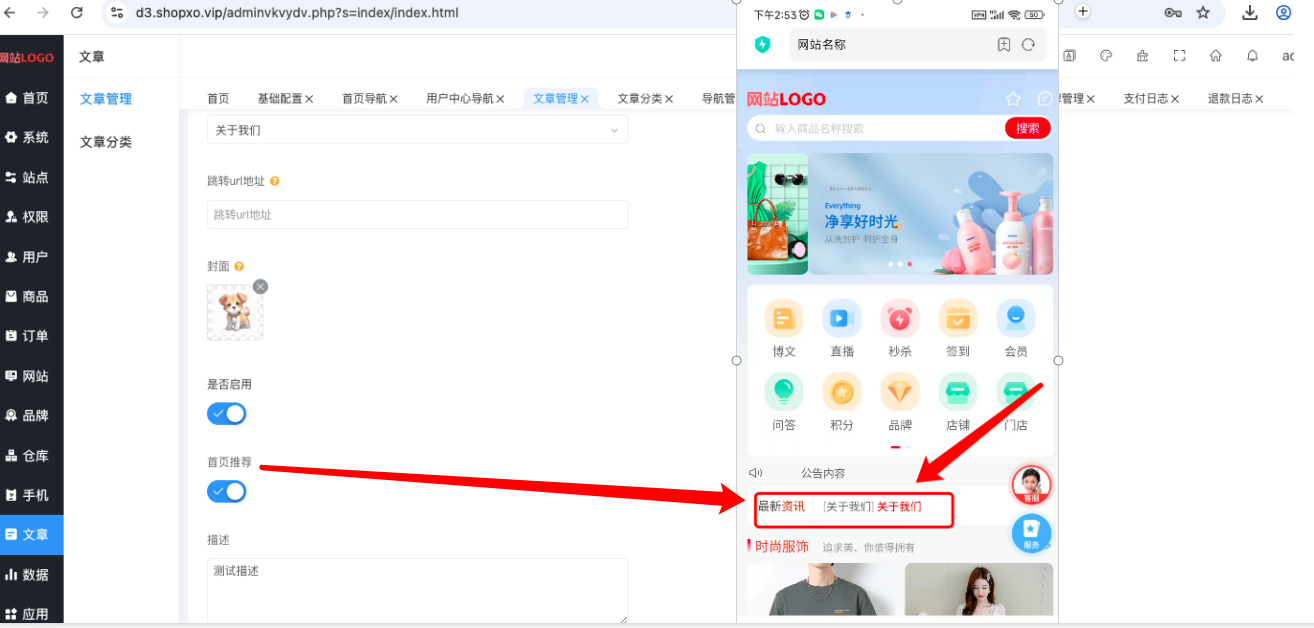
Task: Click the help icon beside 封面
Action: (239, 267)
